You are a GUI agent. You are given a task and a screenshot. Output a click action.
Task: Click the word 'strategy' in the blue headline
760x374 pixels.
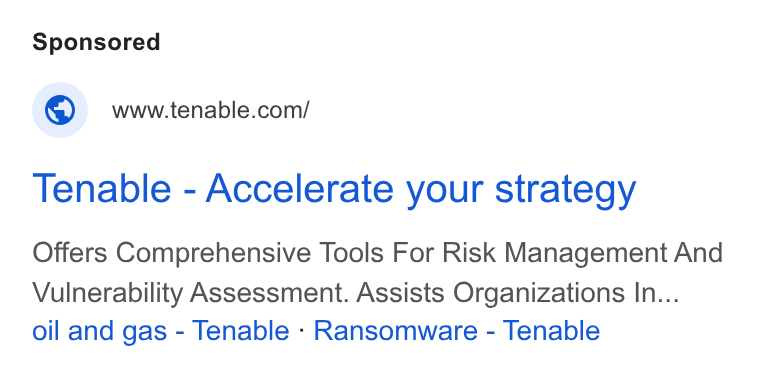click(x=565, y=190)
